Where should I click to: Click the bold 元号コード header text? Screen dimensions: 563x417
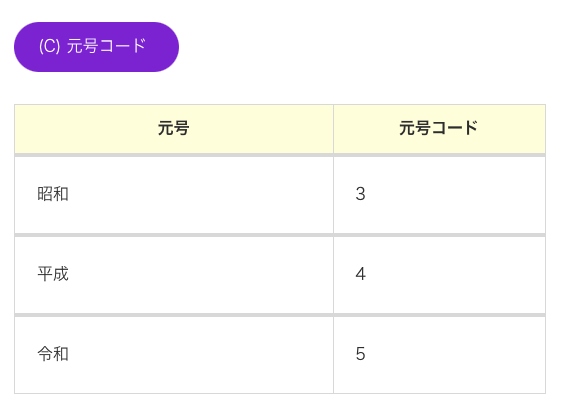coord(438,128)
